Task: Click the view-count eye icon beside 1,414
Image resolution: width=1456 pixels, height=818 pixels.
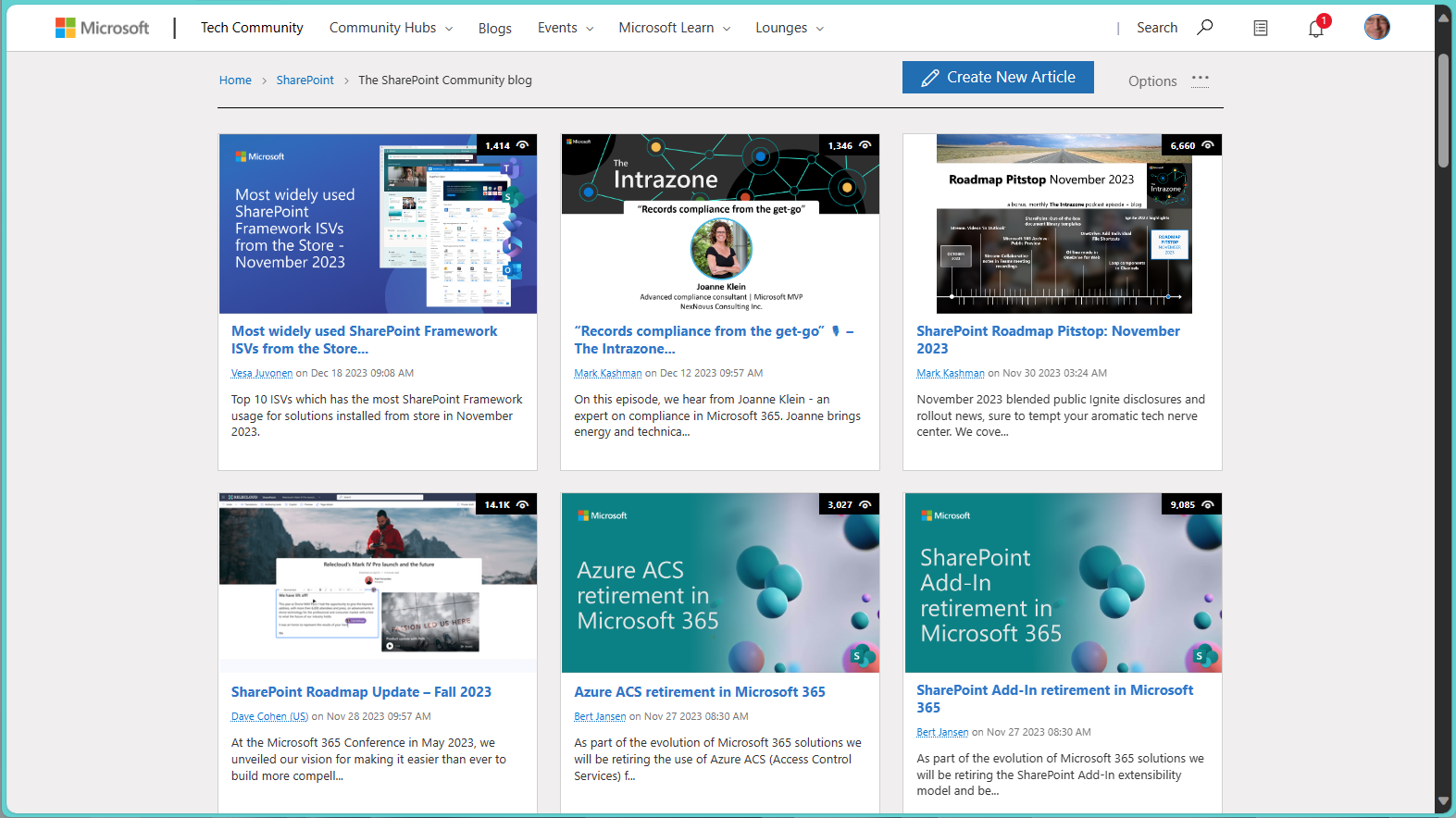Action: pyautogui.click(x=523, y=145)
